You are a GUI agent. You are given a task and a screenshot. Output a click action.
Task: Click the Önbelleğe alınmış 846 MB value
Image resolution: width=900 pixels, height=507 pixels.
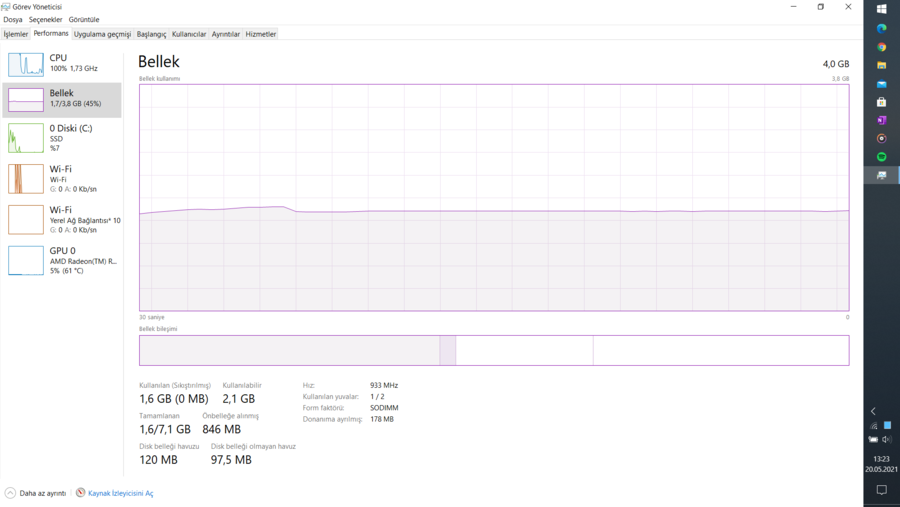pyautogui.click(x=222, y=429)
